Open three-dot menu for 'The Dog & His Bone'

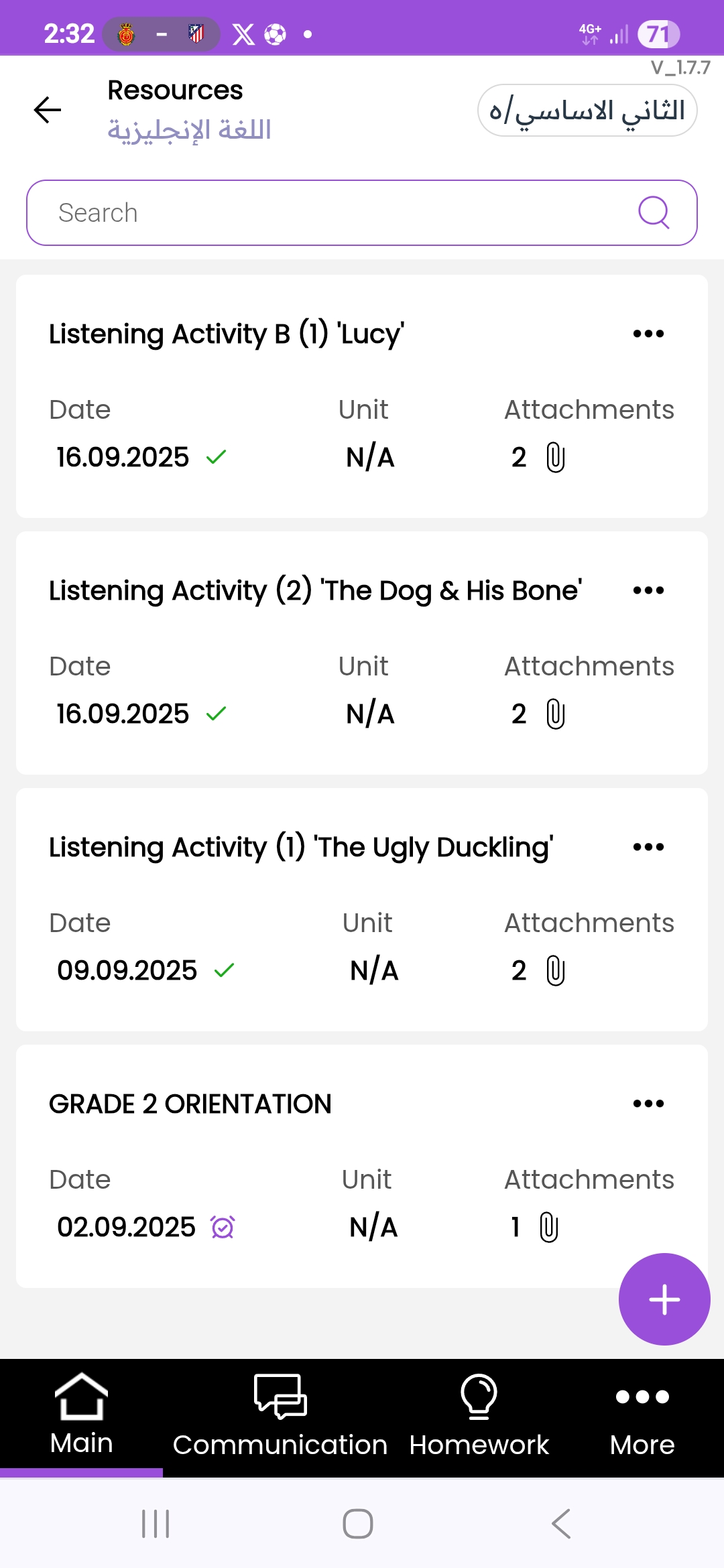(648, 590)
